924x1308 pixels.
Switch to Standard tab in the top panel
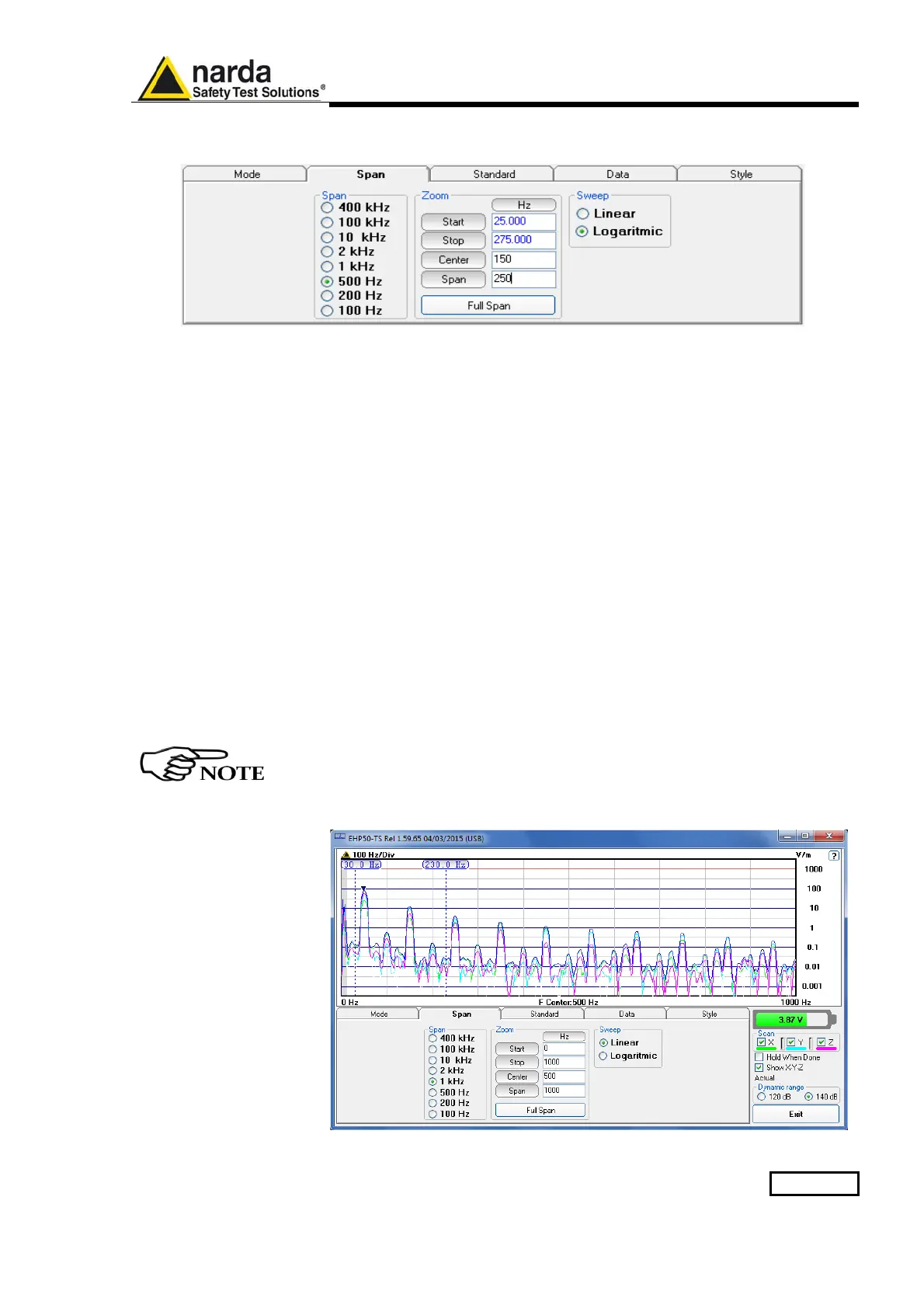[x=494, y=174]
